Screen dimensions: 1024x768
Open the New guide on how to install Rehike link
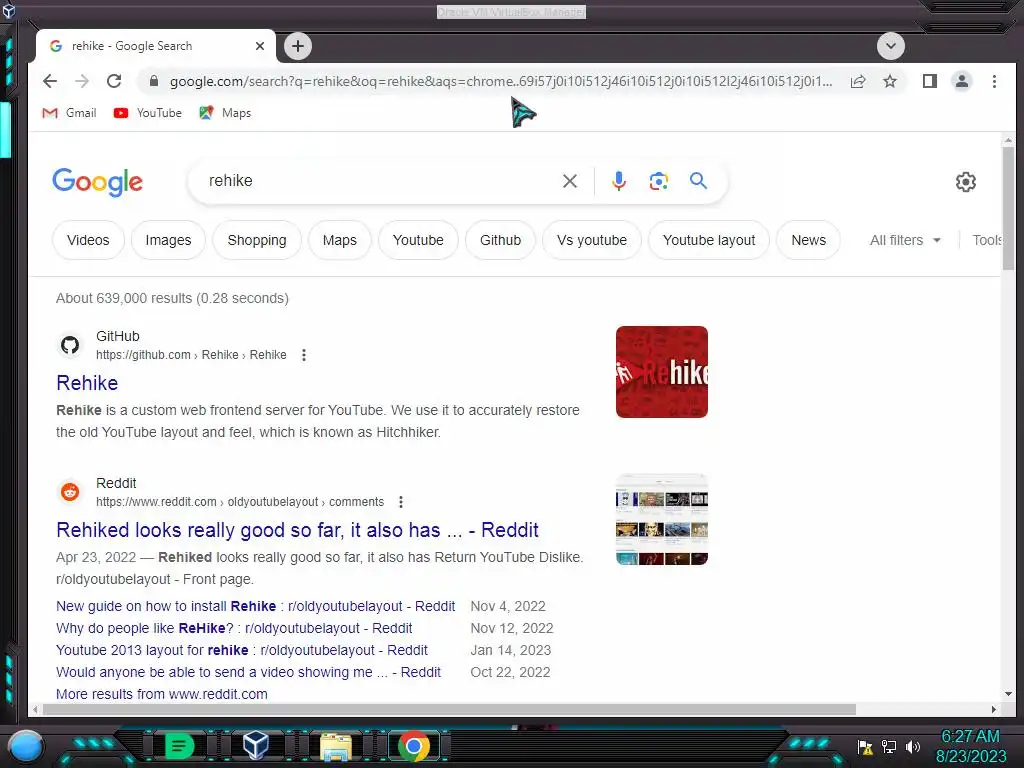[x=255, y=606]
